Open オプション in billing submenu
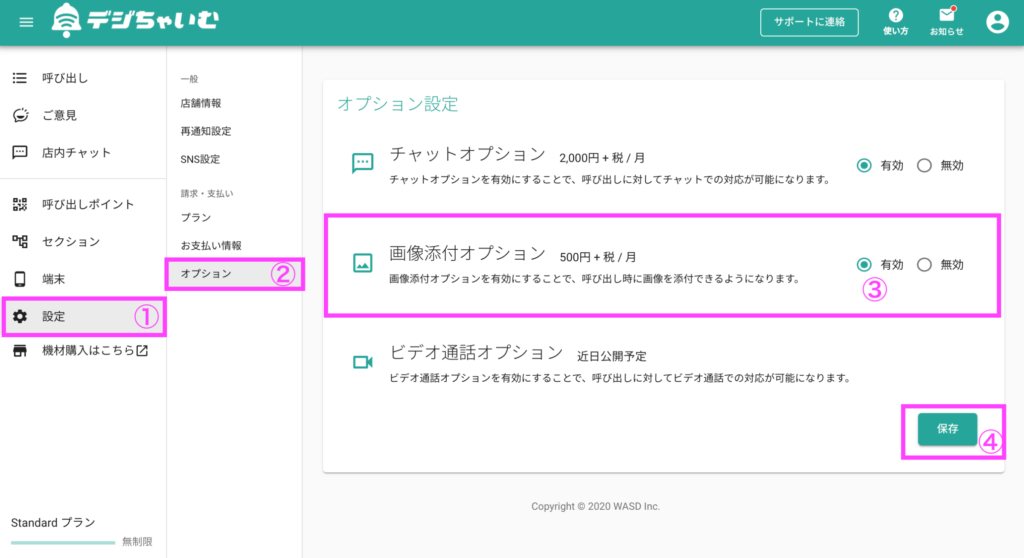This screenshot has width=1024, height=558. 234,274
